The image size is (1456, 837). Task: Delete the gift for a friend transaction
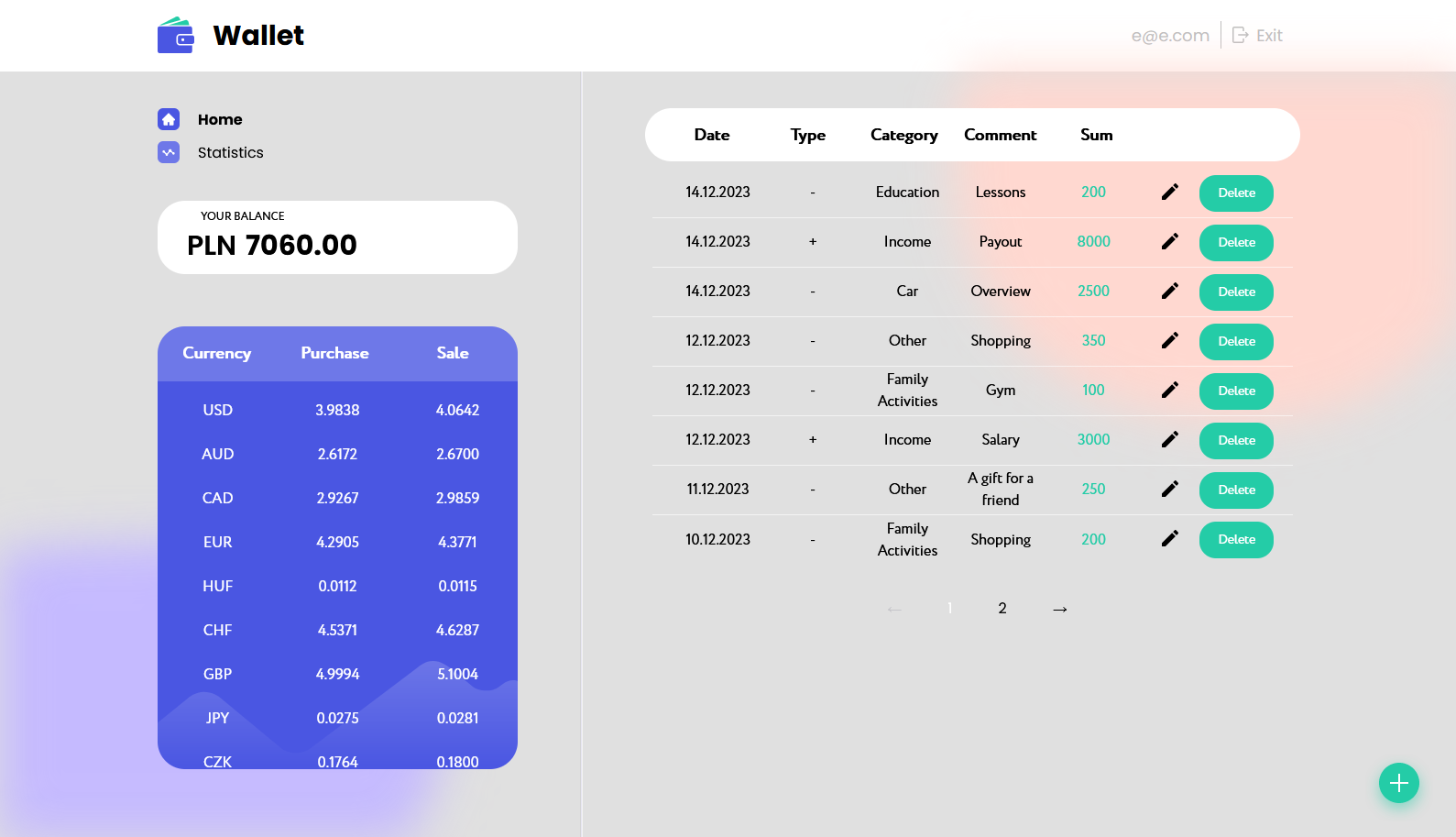click(x=1236, y=490)
